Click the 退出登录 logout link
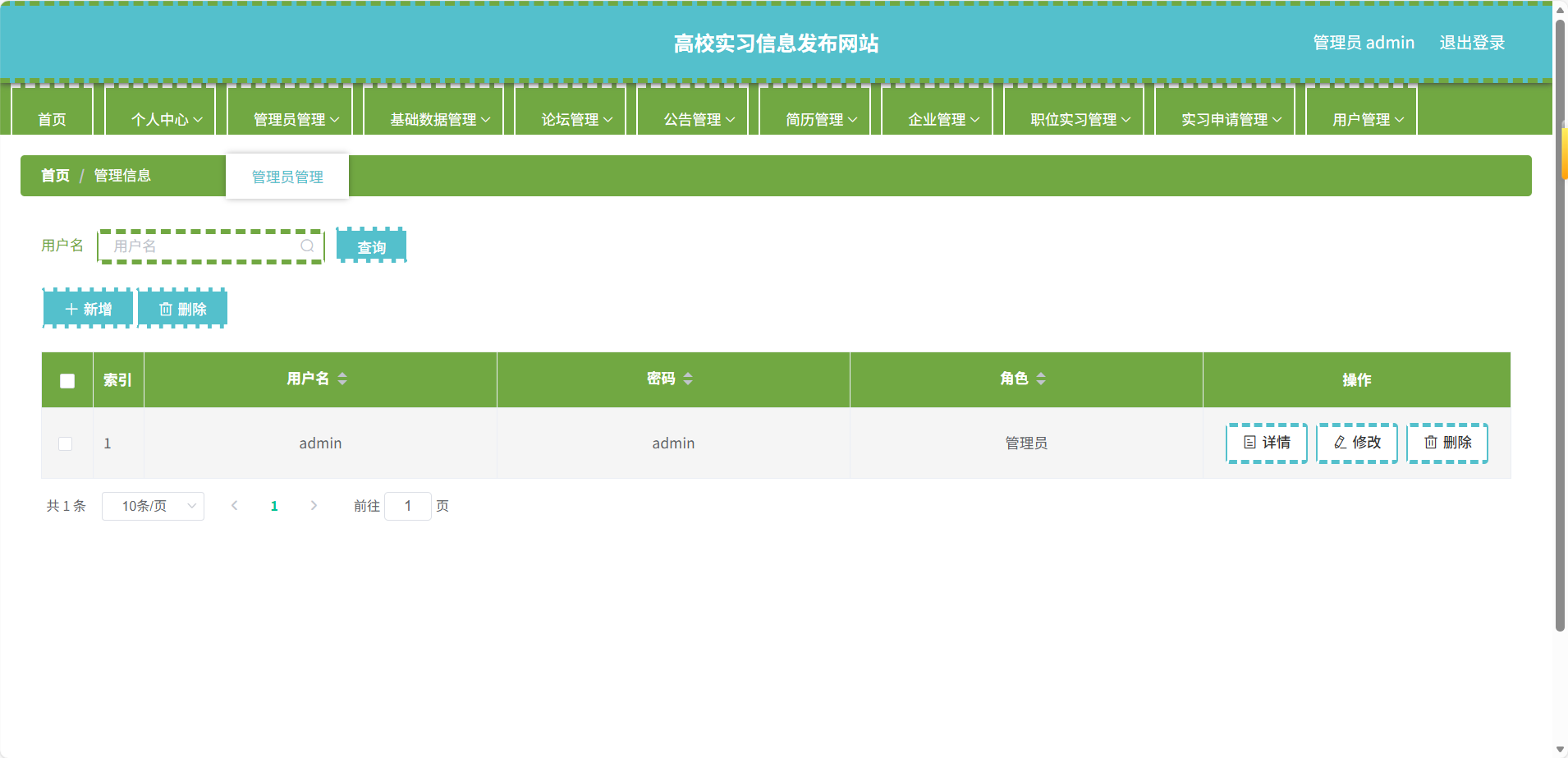This screenshot has height=758, width=1568. click(x=1472, y=43)
